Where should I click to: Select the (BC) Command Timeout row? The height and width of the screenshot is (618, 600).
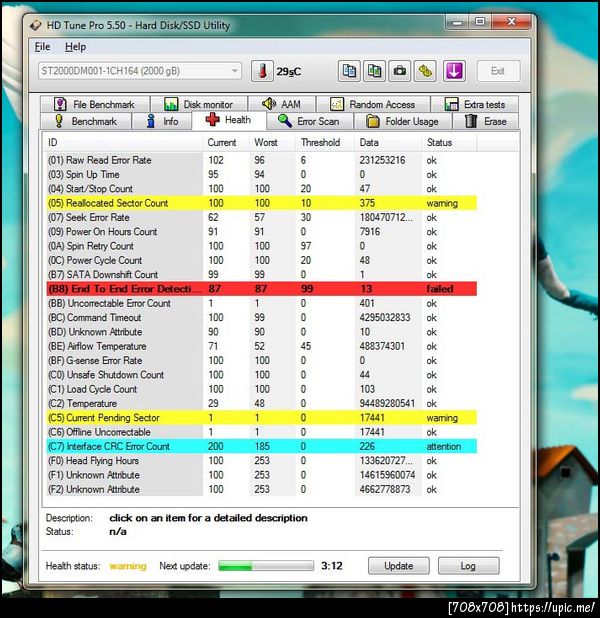[261, 318]
